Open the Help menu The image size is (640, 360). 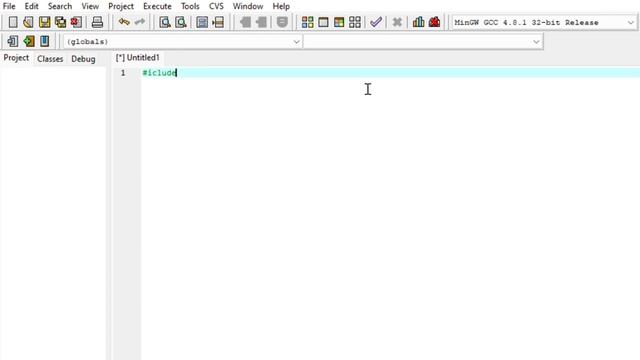[x=281, y=6]
